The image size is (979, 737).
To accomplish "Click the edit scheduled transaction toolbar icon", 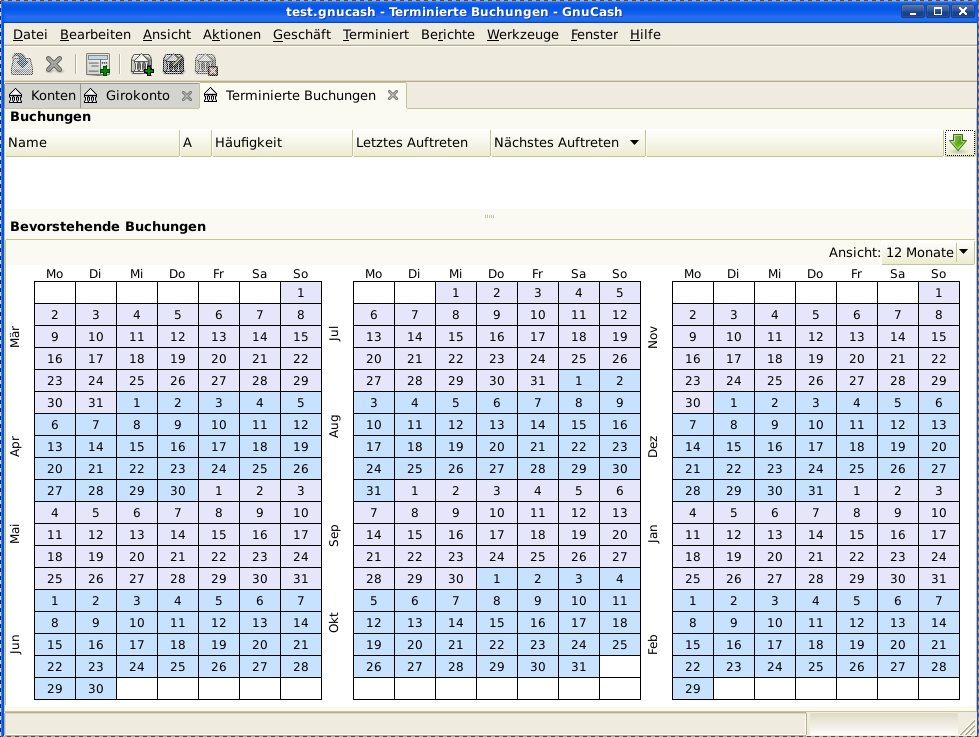I will tap(174, 65).
